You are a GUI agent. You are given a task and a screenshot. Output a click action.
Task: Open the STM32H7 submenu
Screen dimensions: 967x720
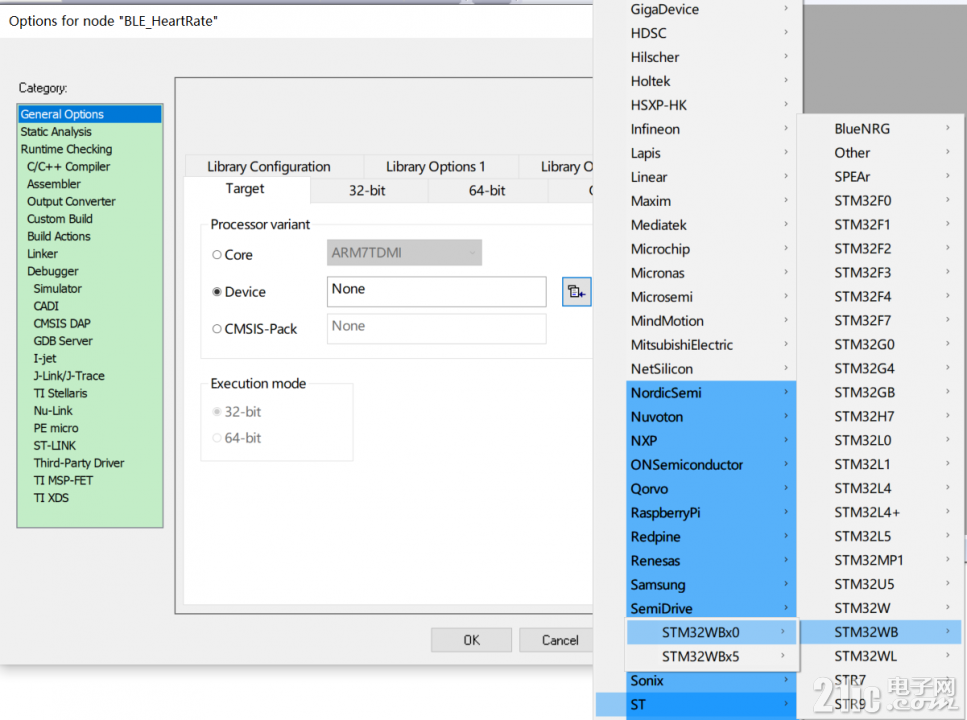click(881, 416)
